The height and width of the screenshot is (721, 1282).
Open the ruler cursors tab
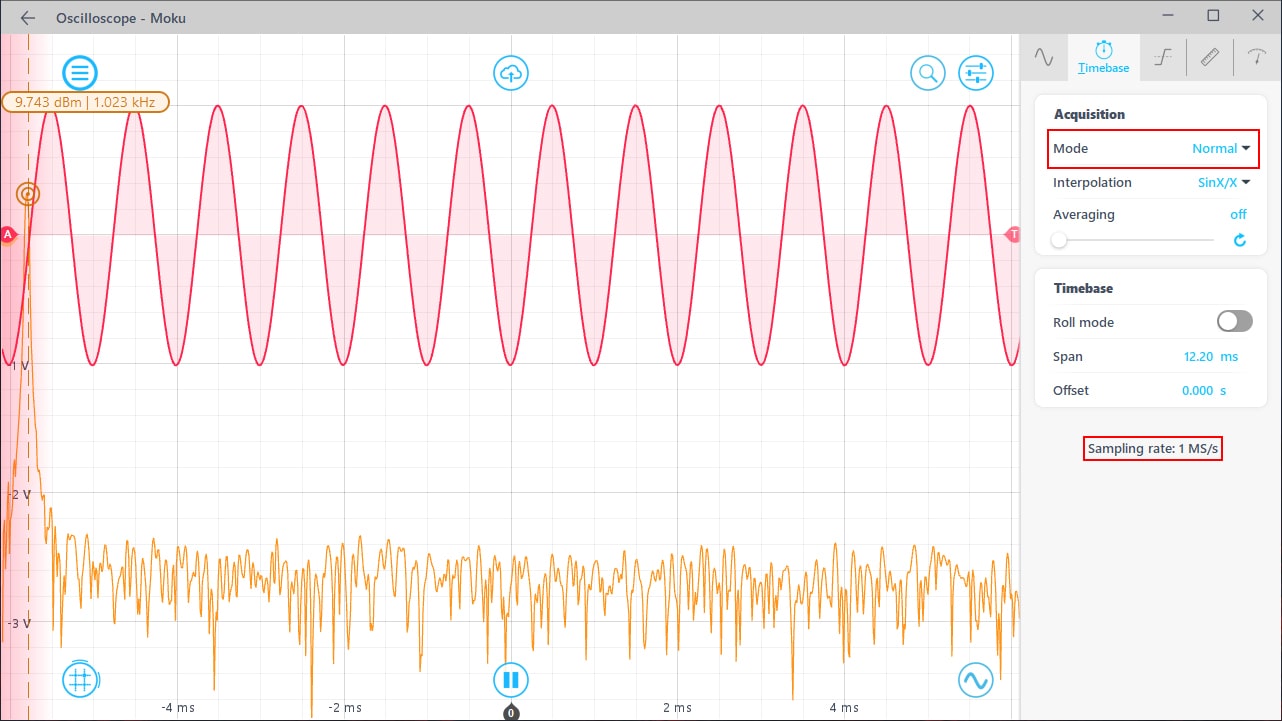coord(1210,57)
